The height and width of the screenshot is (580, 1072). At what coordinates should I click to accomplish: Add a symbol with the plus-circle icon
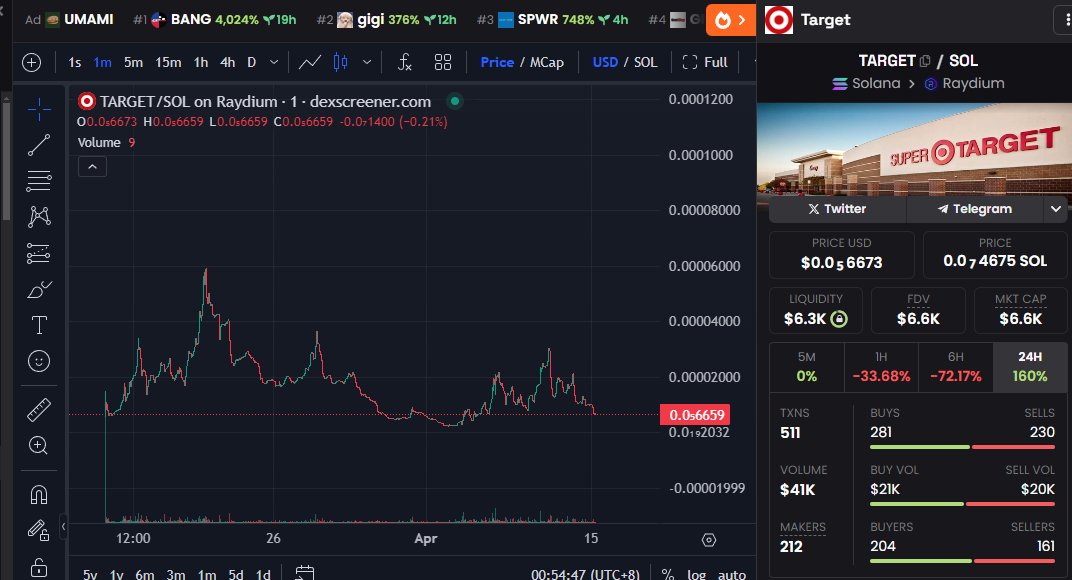(x=31, y=62)
